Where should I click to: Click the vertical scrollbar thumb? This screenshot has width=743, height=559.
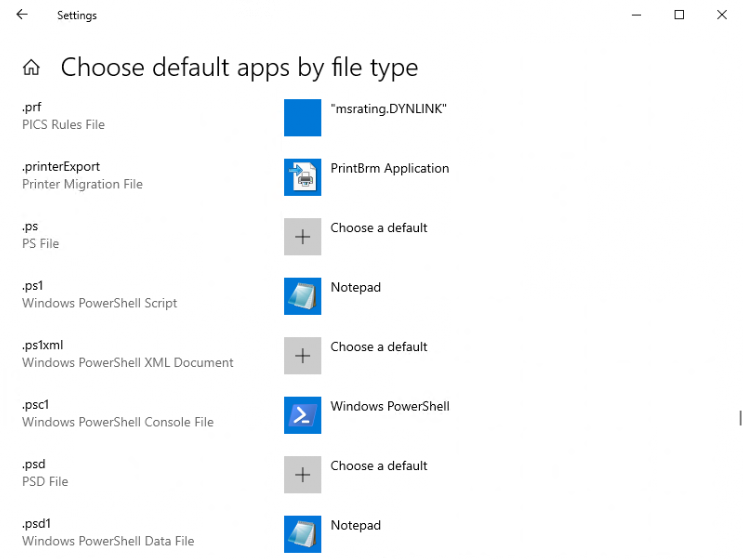pyautogui.click(x=739, y=418)
